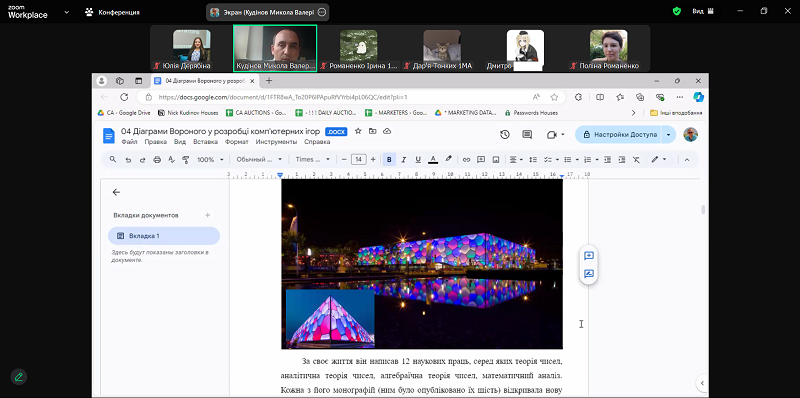Select the Вкладка 1 document tab
Image resolution: width=800 pixels, height=398 pixels.
pyautogui.click(x=164, y=236)
